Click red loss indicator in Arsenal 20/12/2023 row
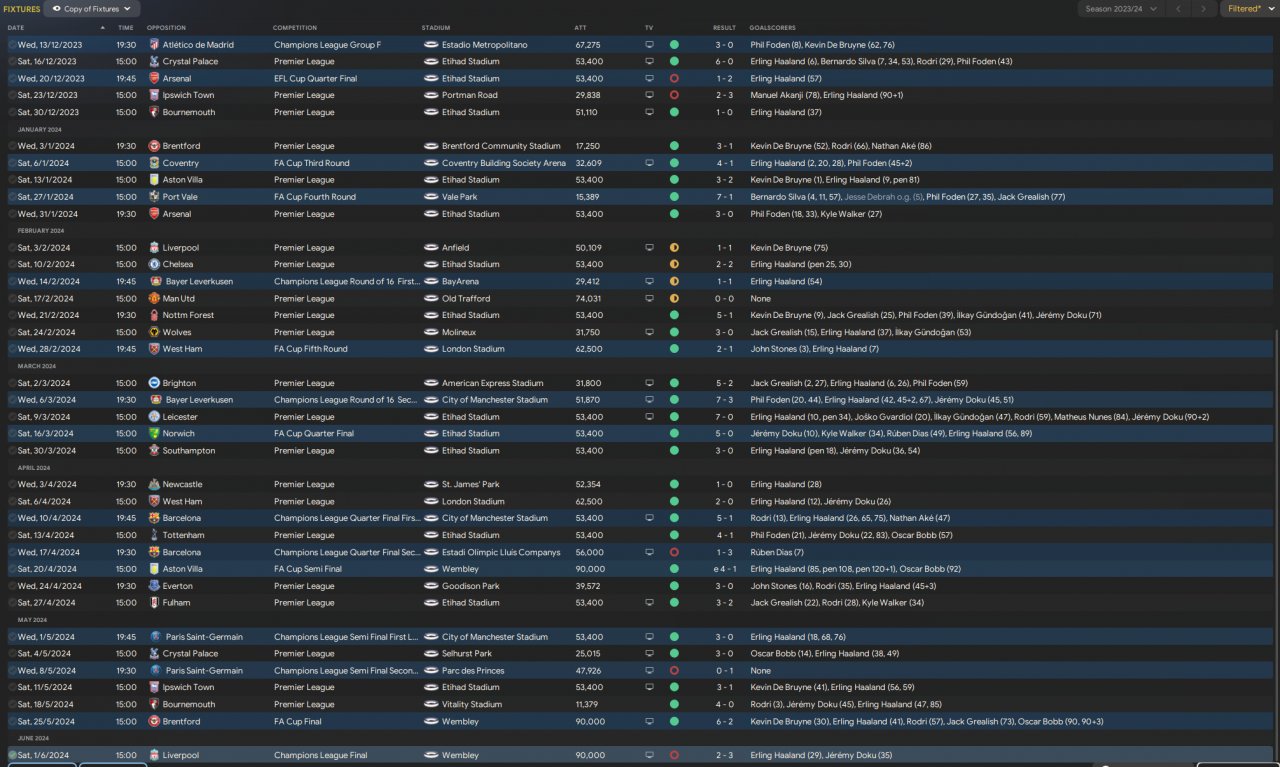Screen dimensions: 1280x767 click(x=674, y=79)
